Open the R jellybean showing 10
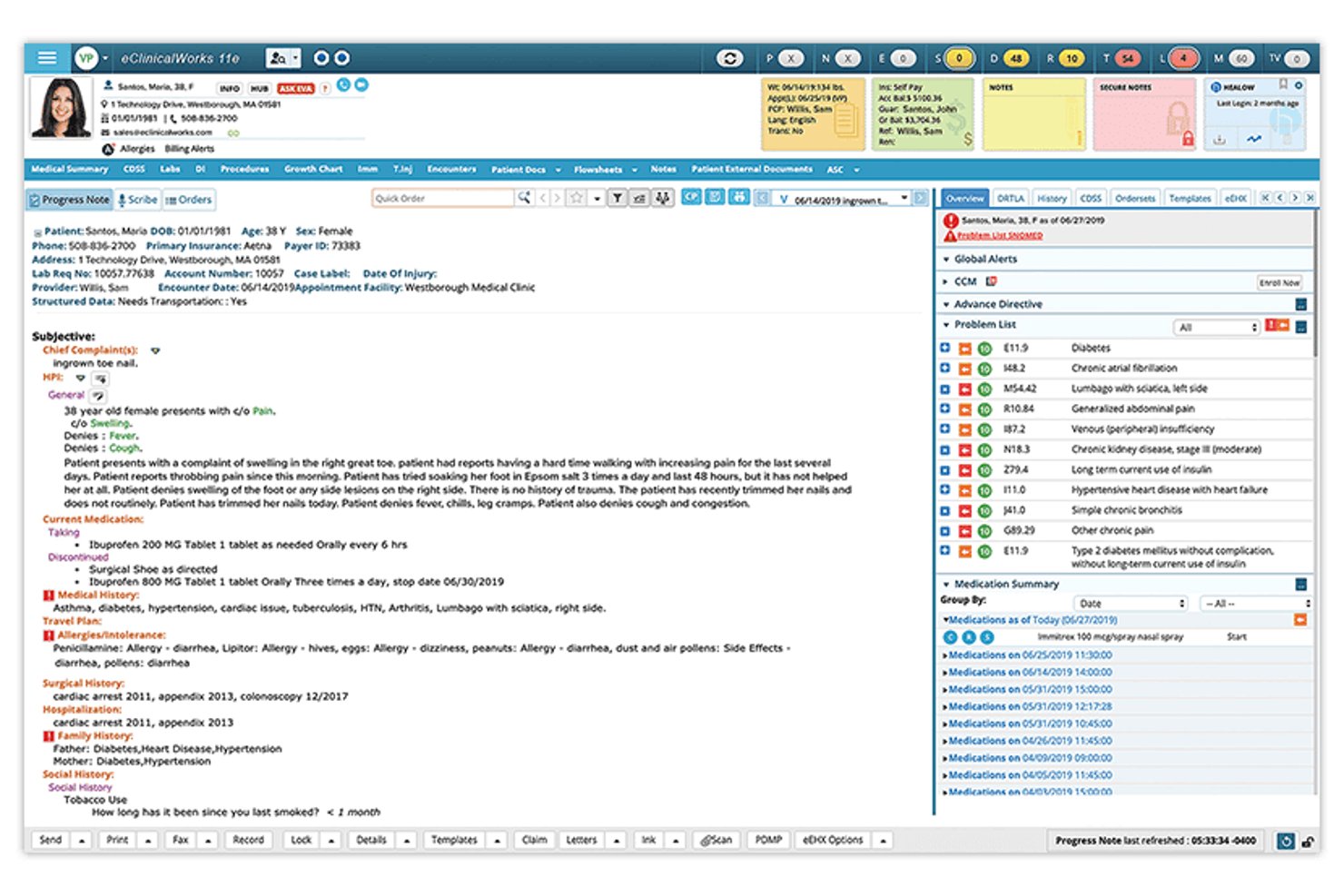Screen dimensions: 1344x896 click(1072, 58)
